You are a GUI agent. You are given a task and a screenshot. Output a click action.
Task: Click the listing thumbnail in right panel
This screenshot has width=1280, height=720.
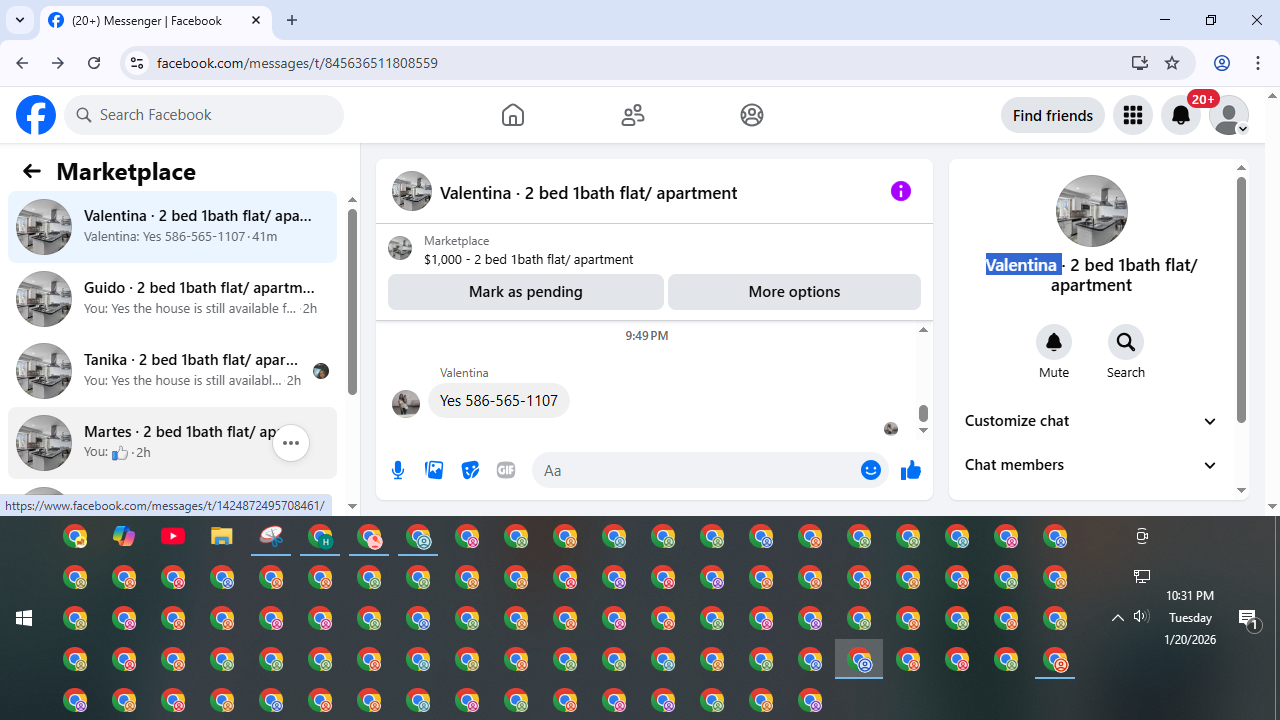click(1092, 211)
